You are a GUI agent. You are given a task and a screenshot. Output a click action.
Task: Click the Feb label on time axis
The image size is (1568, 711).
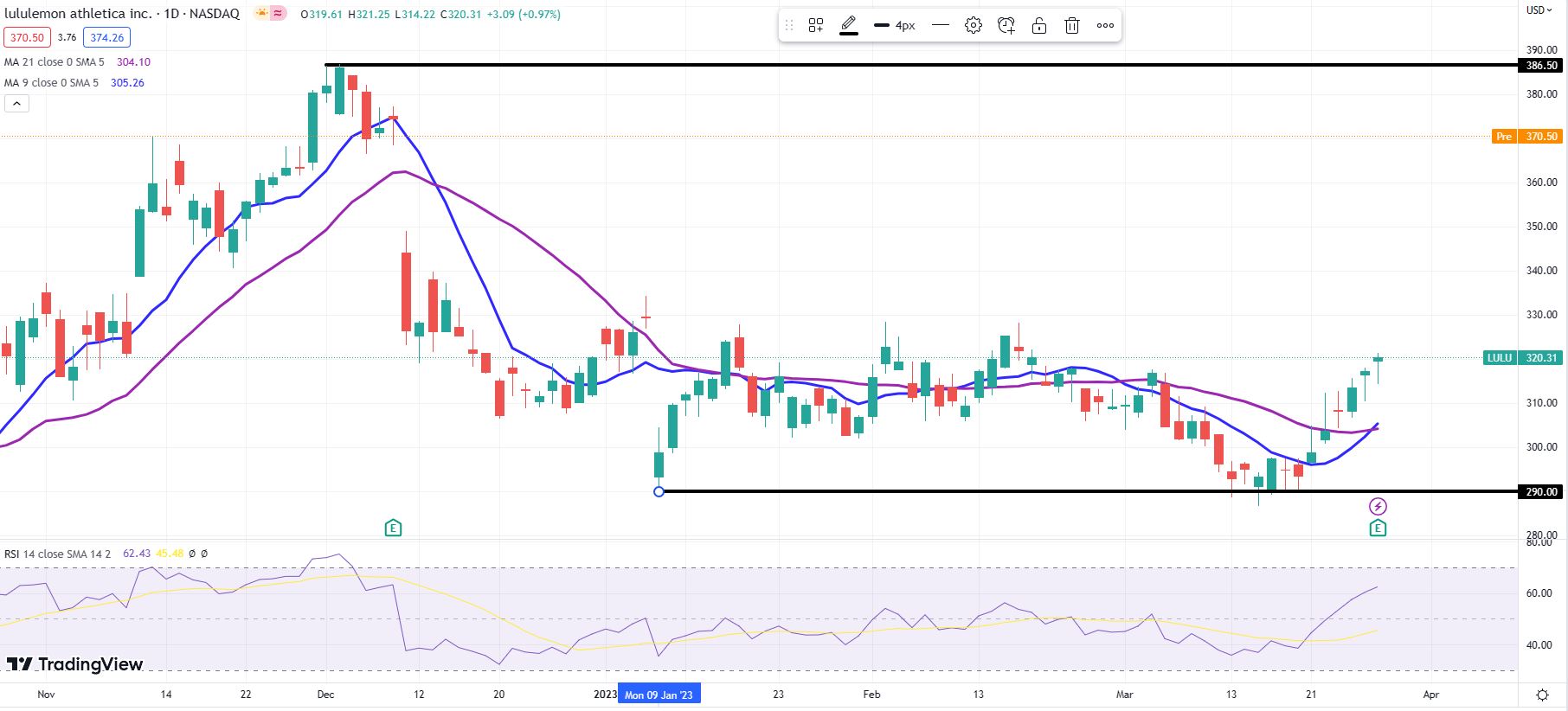tap(871, 695)
